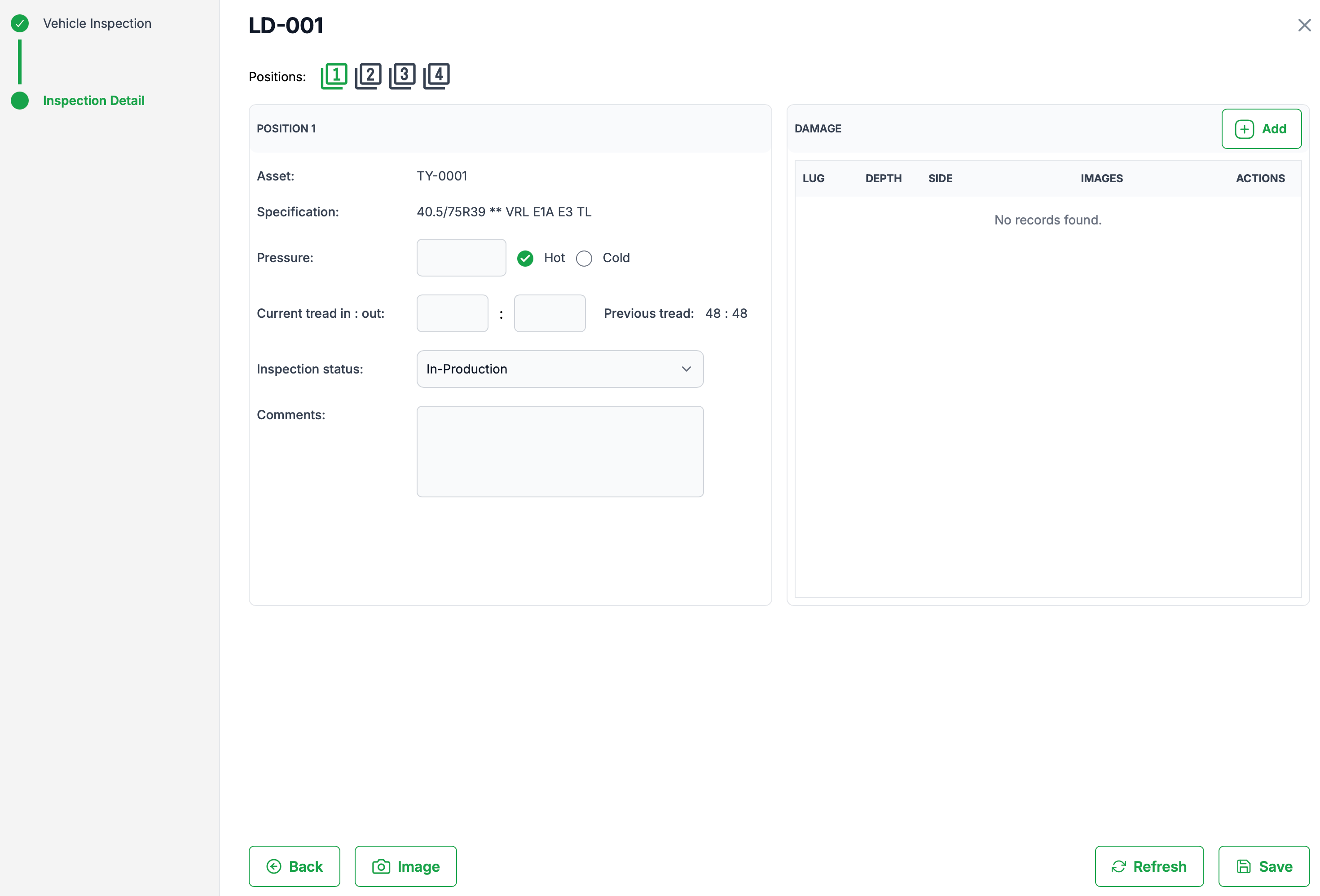The width and height of the screenshot is (1320, 896).
Task: Add a new damage record
Action: click(x=1261, y=129)
